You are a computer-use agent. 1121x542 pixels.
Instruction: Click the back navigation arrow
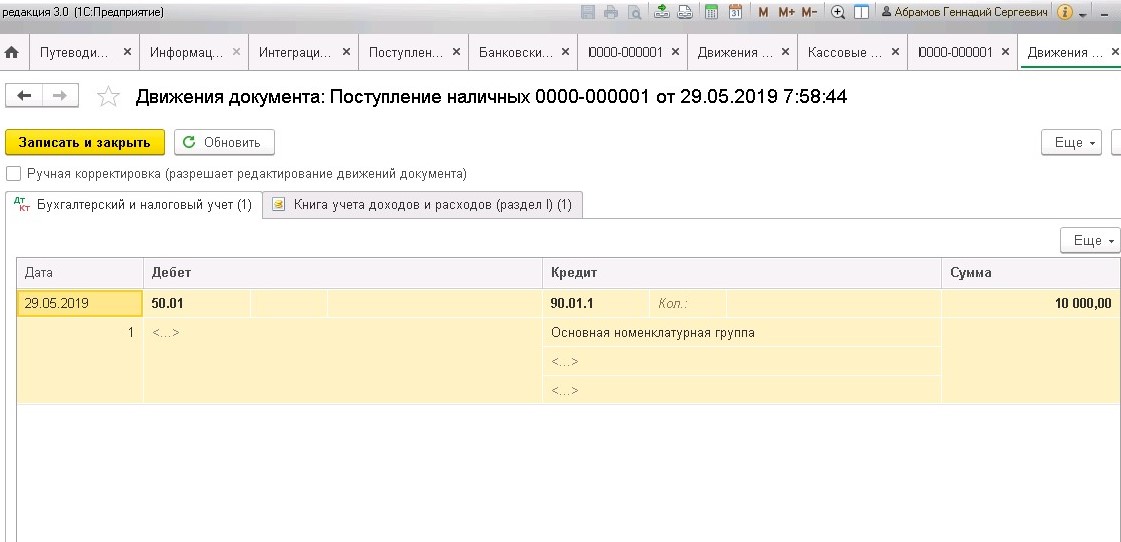click(24, 95)
